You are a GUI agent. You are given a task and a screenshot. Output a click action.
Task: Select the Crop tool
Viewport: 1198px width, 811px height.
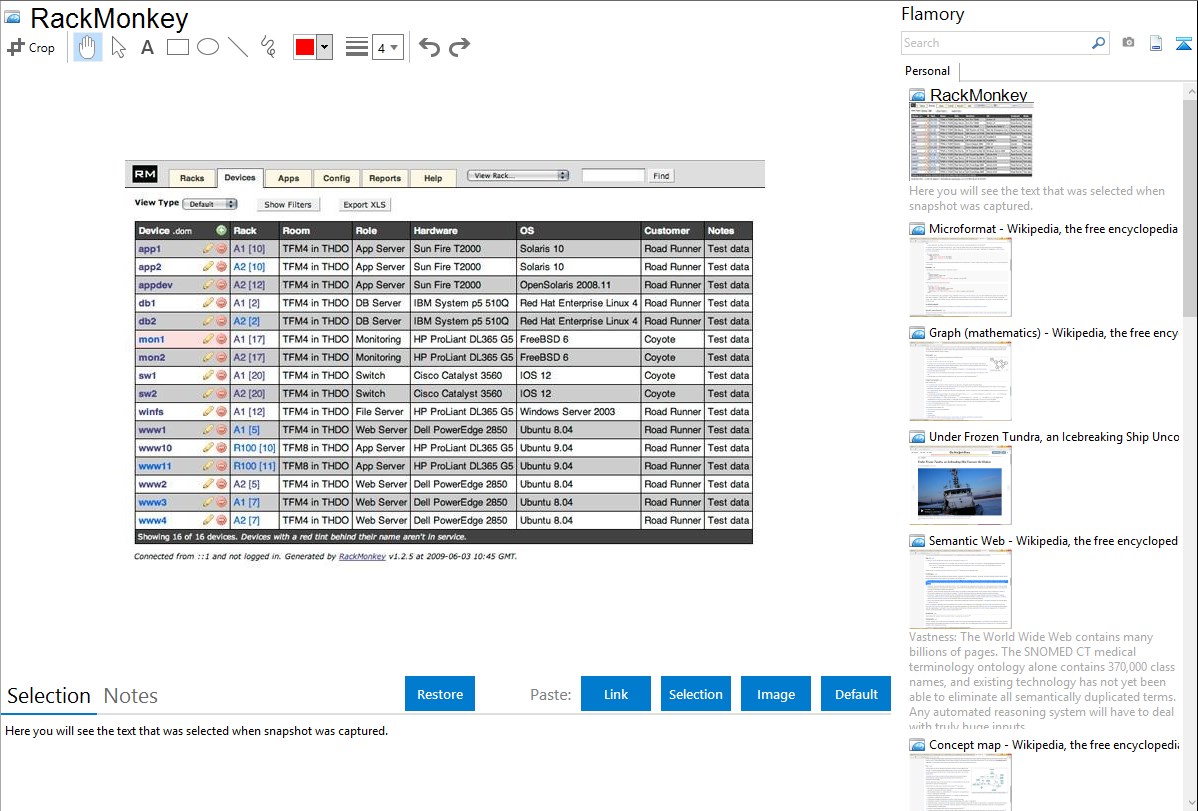(31, 47)
